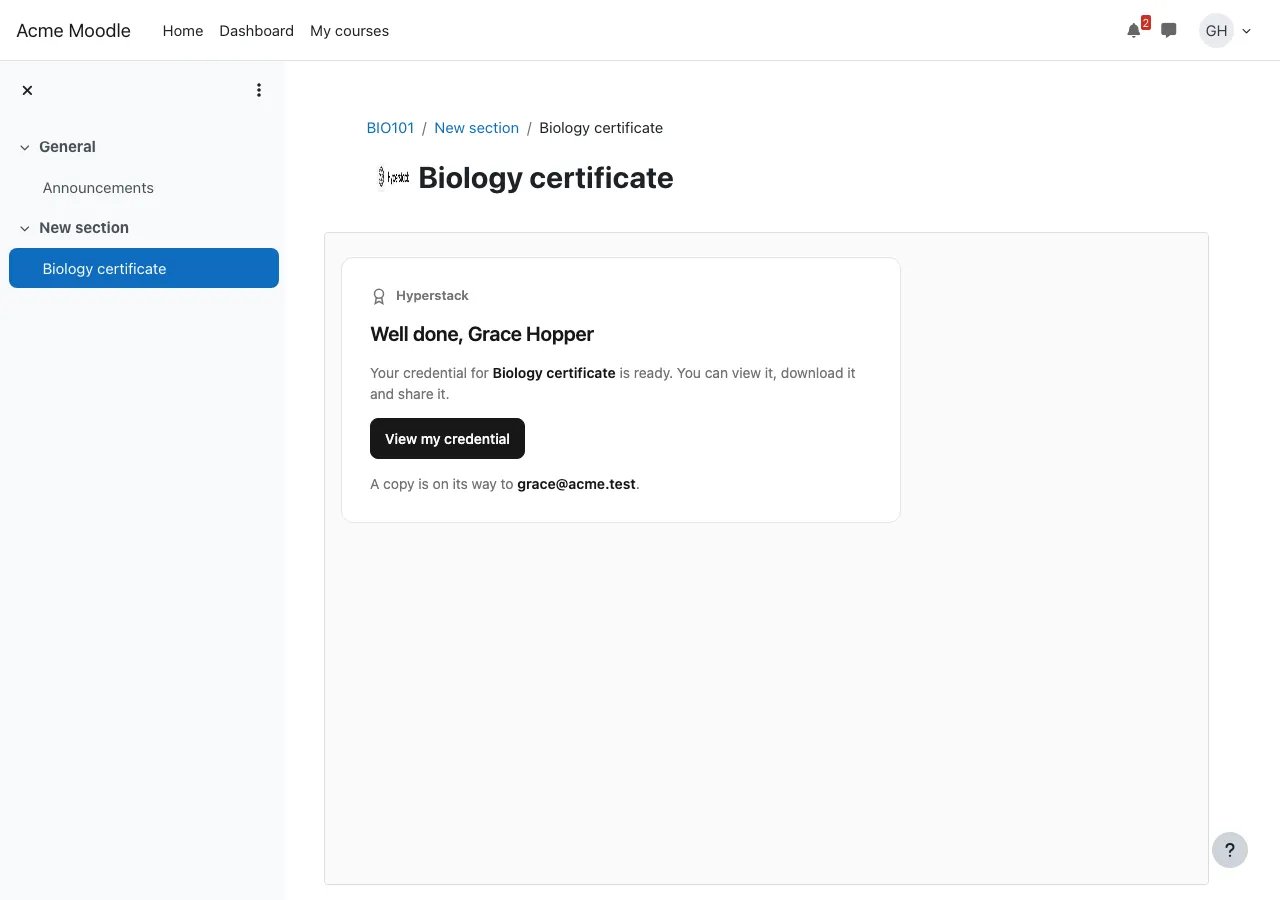
Task: Collapse the General section
Action: point(25,147)
